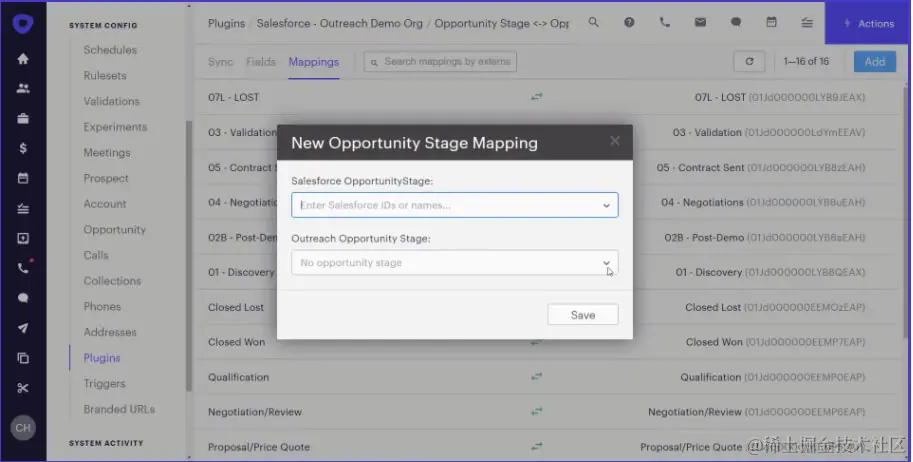The width and height of the screenshot is (913, 462).
Task: Focus the Salesforce IDs or names field
Action: pyautogui.click(x=454, y=205)
